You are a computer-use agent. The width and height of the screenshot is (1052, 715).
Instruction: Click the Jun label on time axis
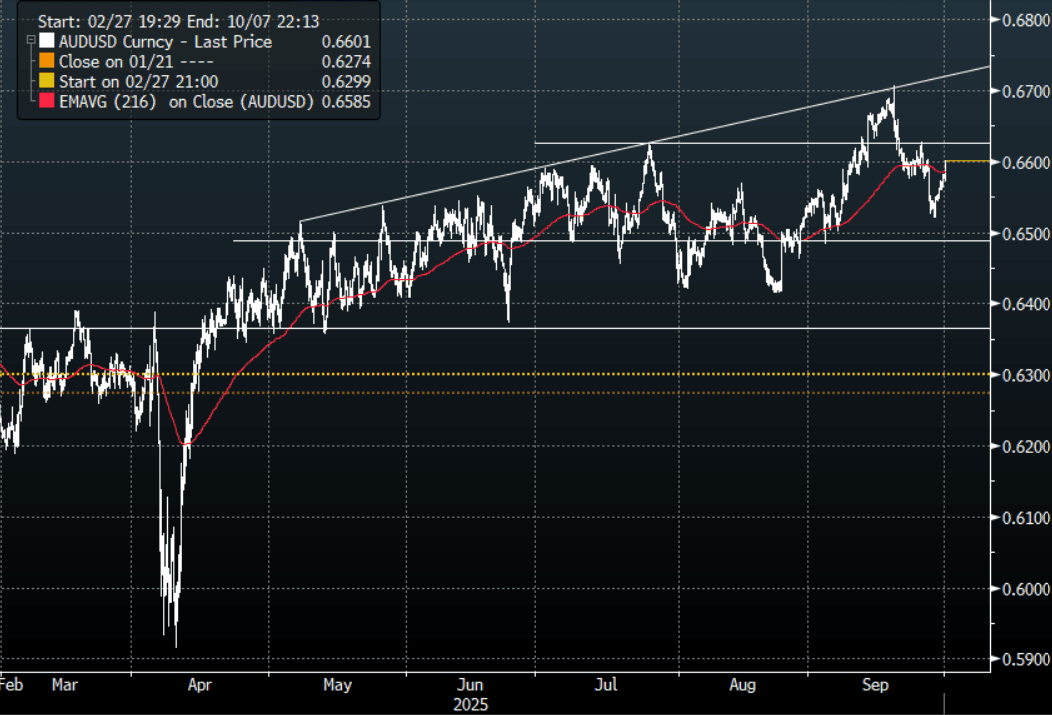coord(470,685)
